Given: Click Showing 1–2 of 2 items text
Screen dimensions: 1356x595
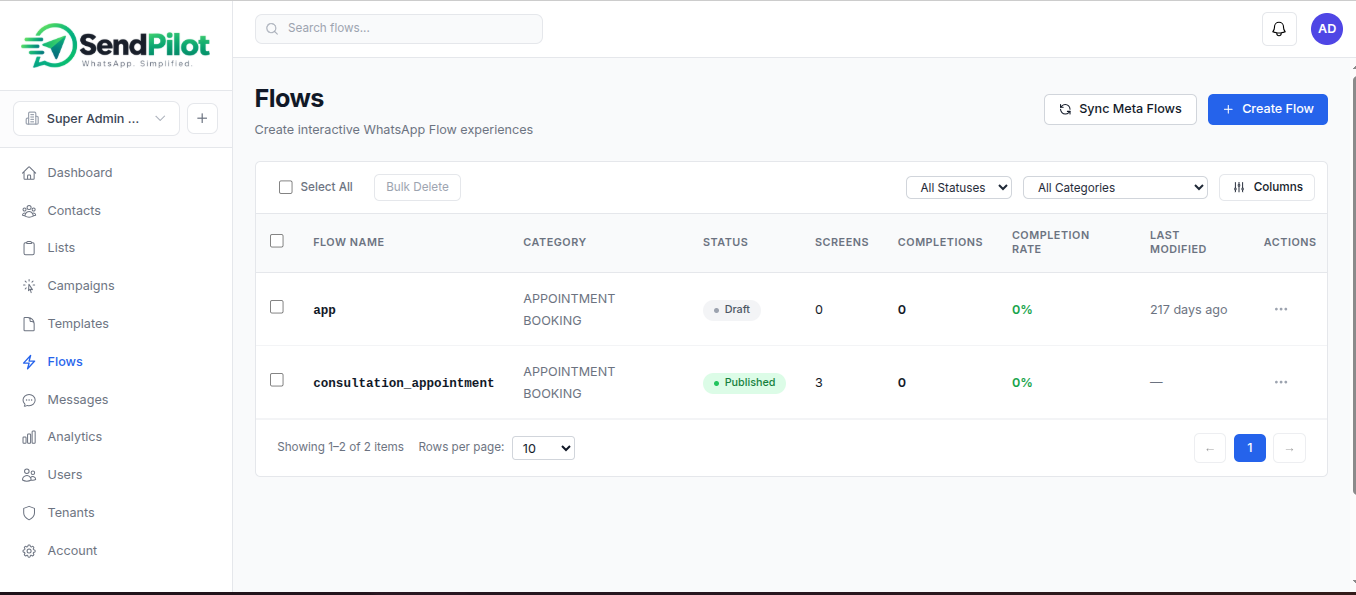Looking at the screenshot, I should click(x=341, y=447).
